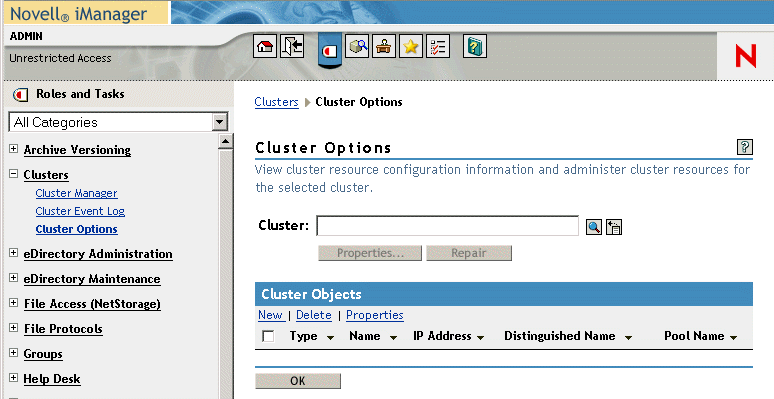Open the Configure desk icon

(x=384, y=46)
